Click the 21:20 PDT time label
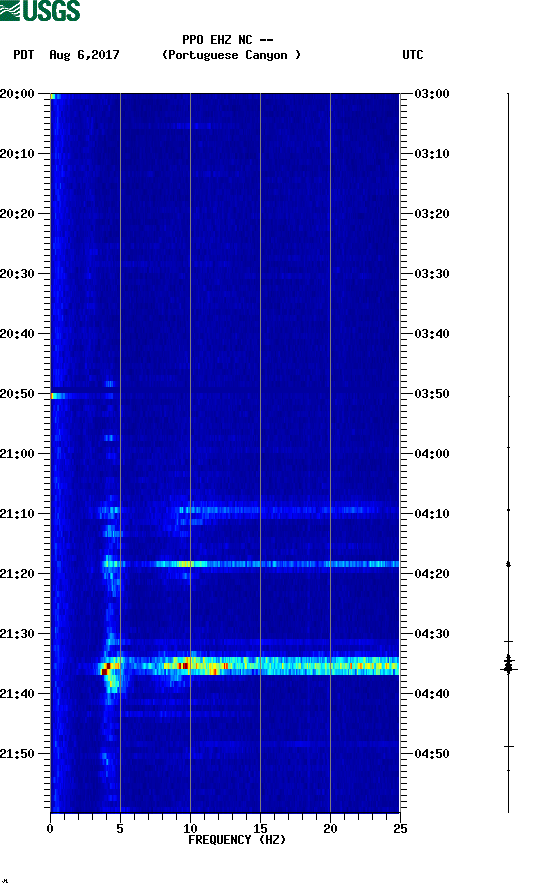The height and width of the screenshot is (892, 552). coord(17,574)
